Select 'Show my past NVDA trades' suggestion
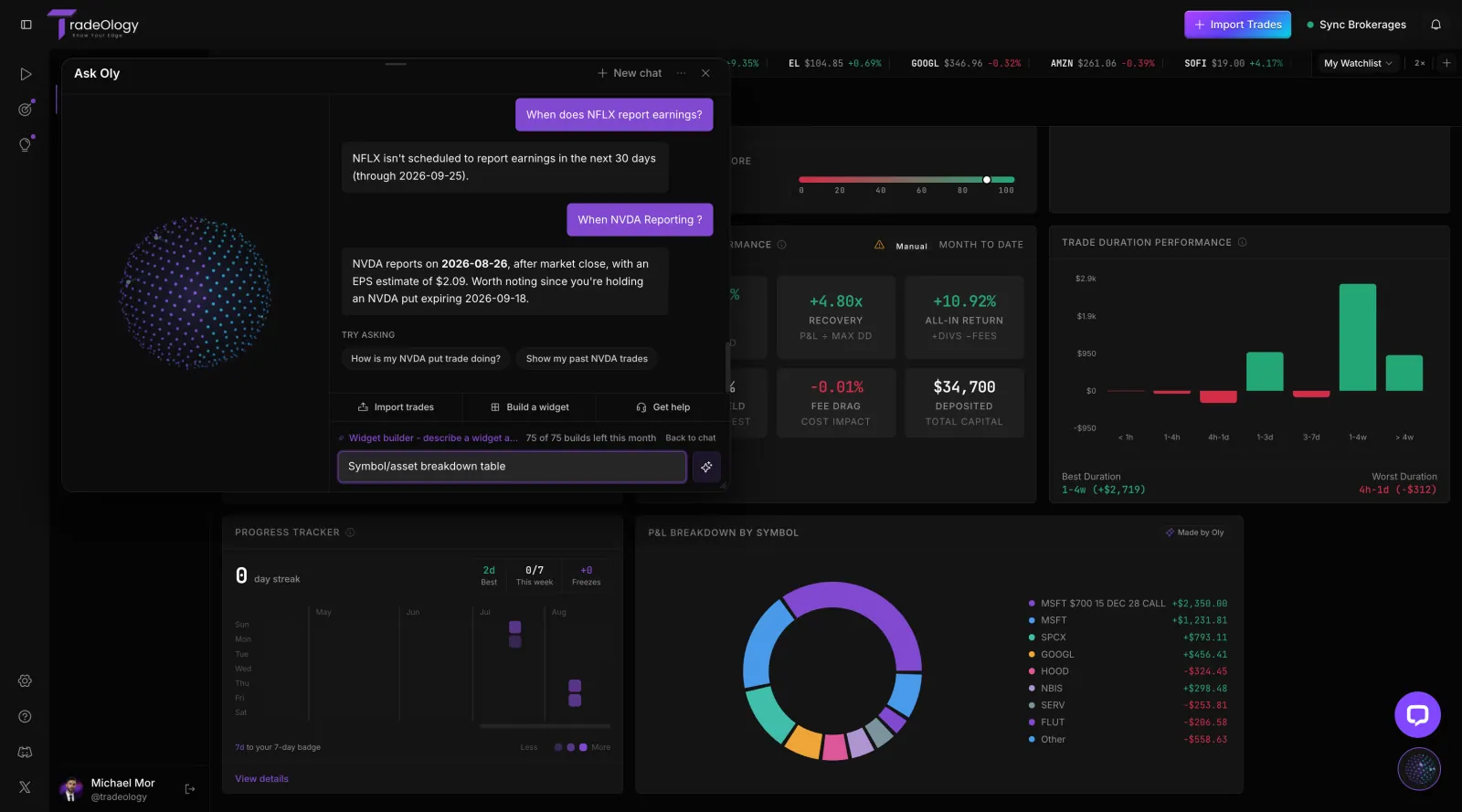Screen dimensions: 1462x812 pos(587,359)
